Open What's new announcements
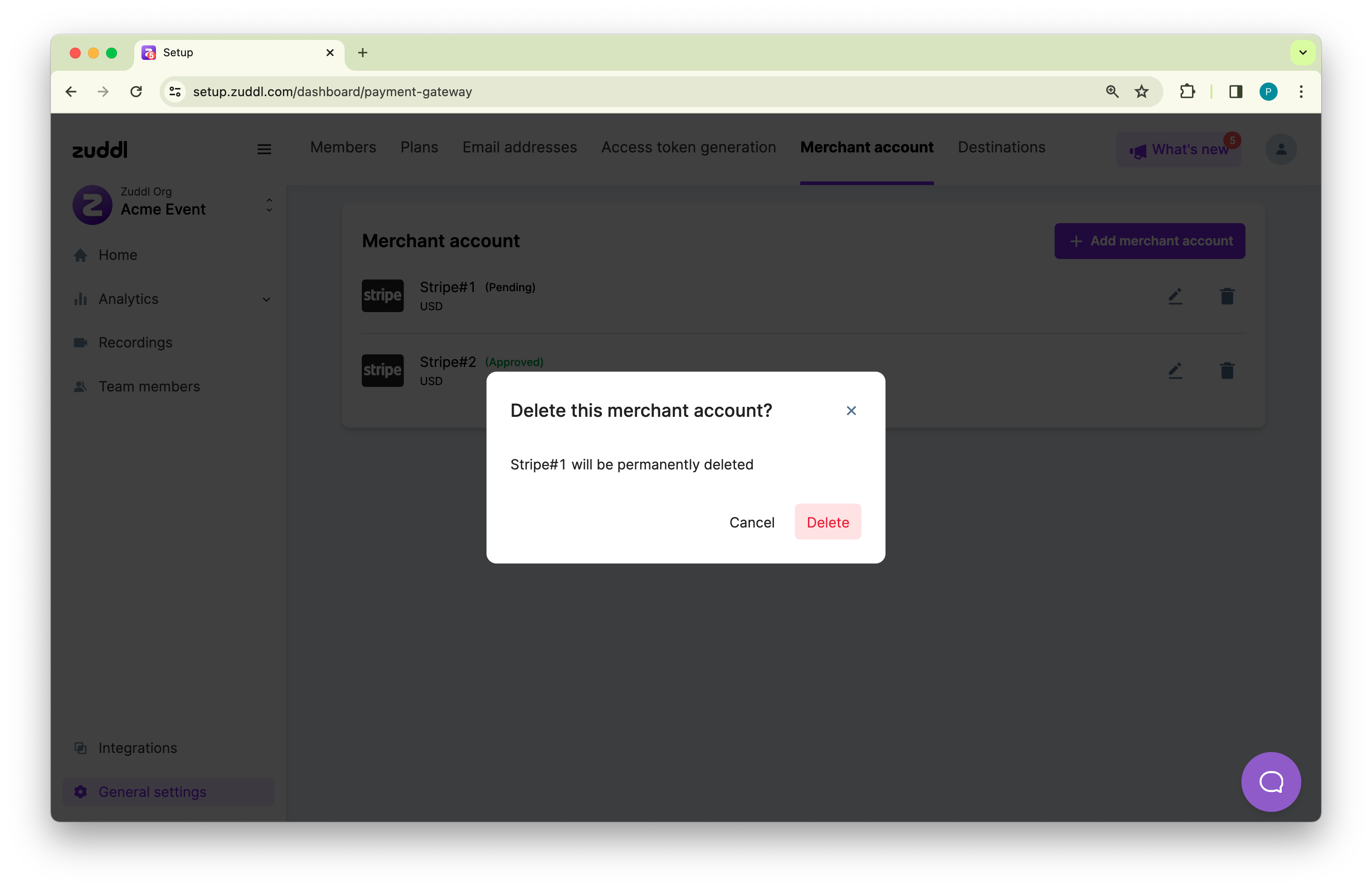 point(1178,149)
